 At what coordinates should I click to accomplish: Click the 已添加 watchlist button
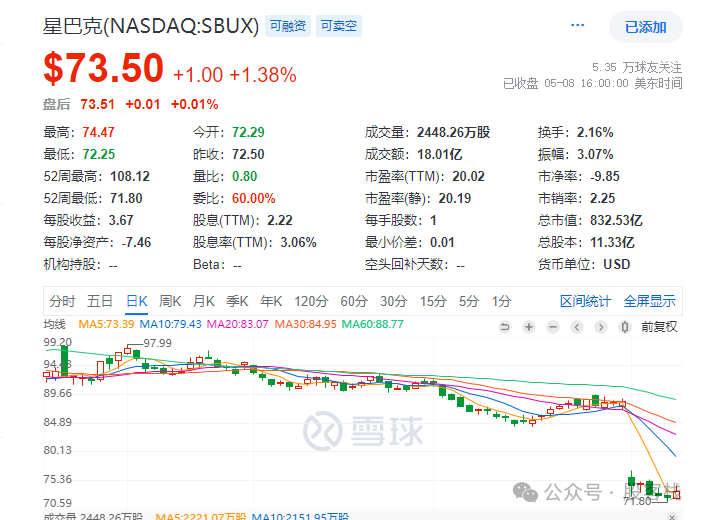[x=646, y=27]
